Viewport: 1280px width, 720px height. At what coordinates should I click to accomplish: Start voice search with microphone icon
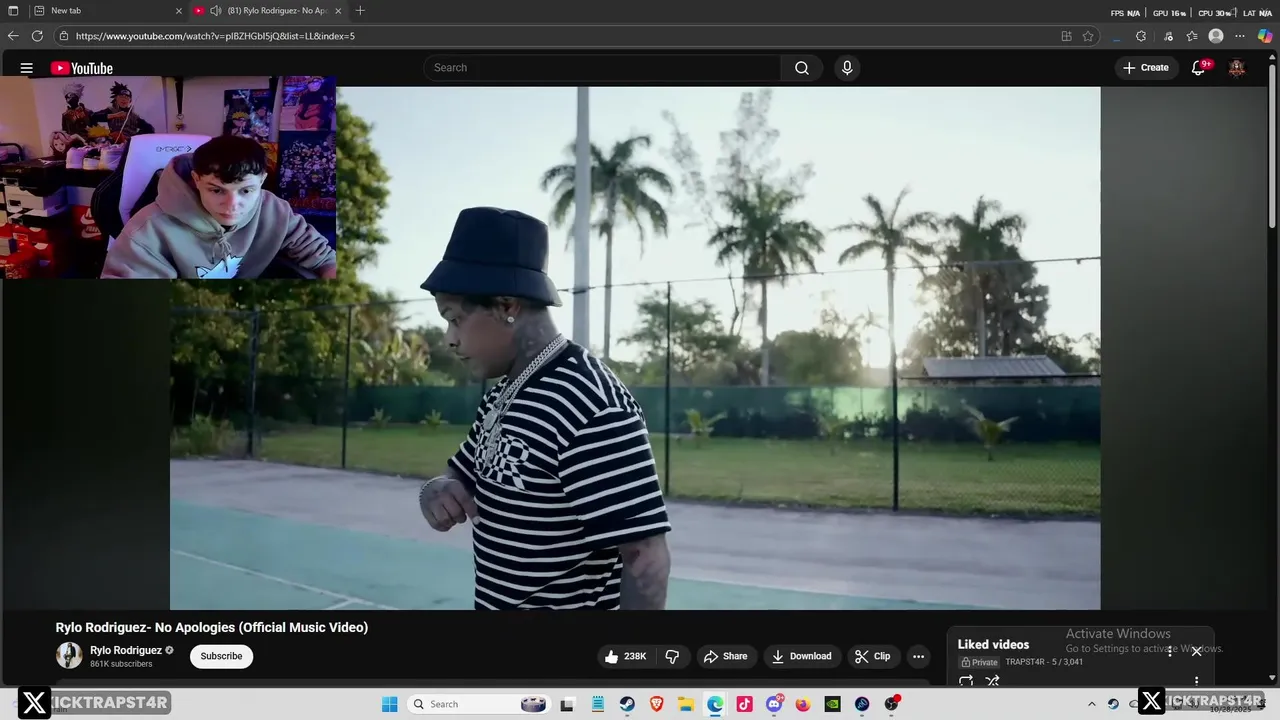point(847,68)
